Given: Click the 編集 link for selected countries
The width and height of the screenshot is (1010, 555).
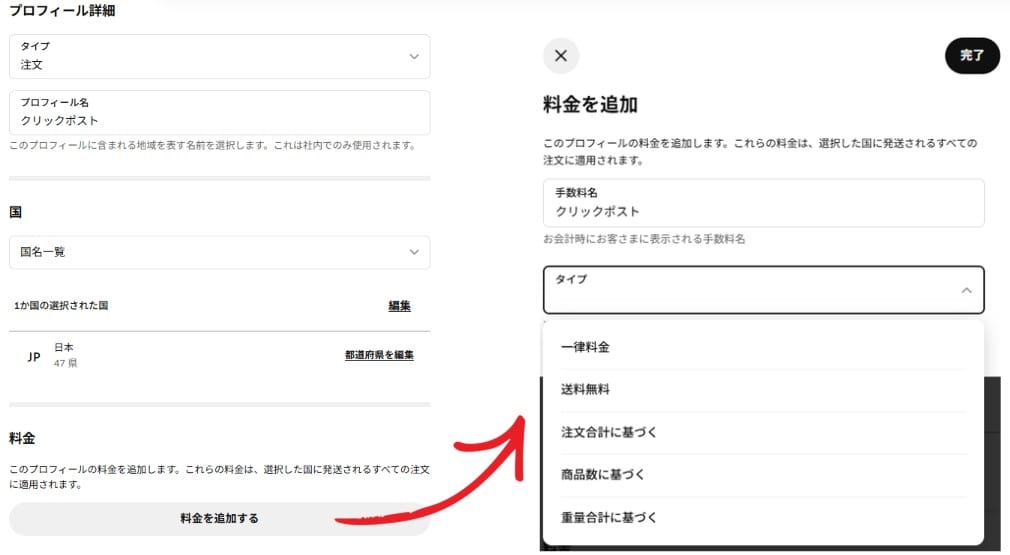Looking at the screenshot, I should pos(399,306).
